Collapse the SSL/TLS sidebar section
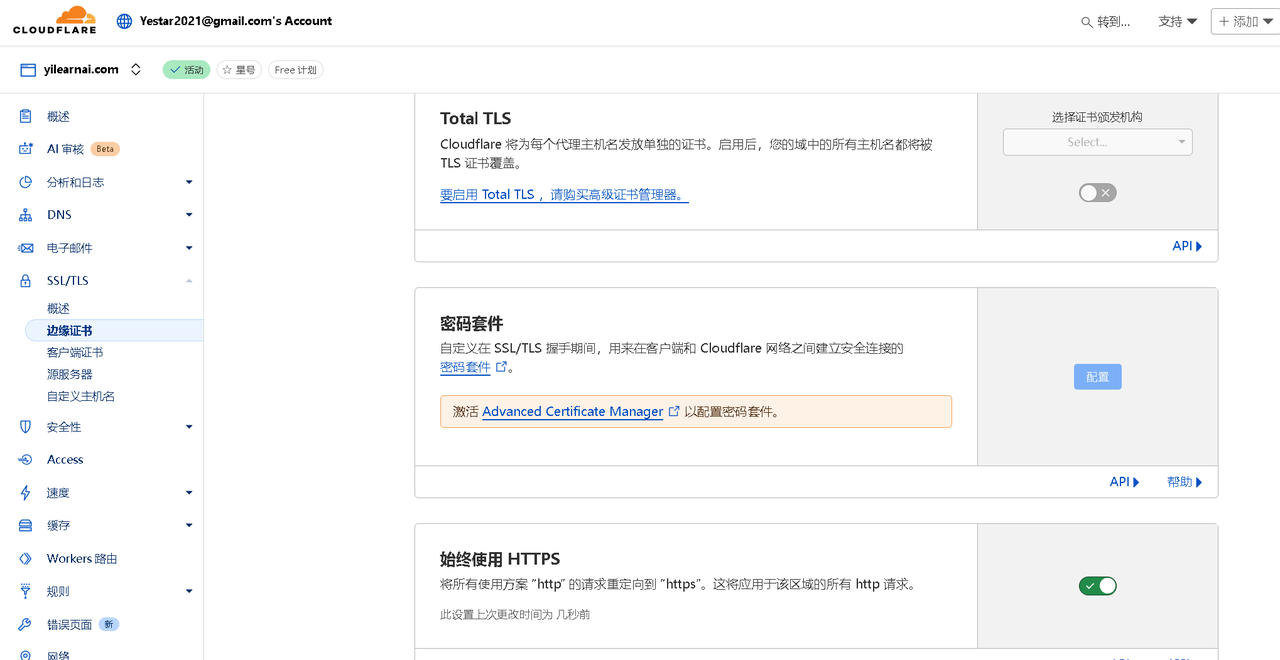 189,281
